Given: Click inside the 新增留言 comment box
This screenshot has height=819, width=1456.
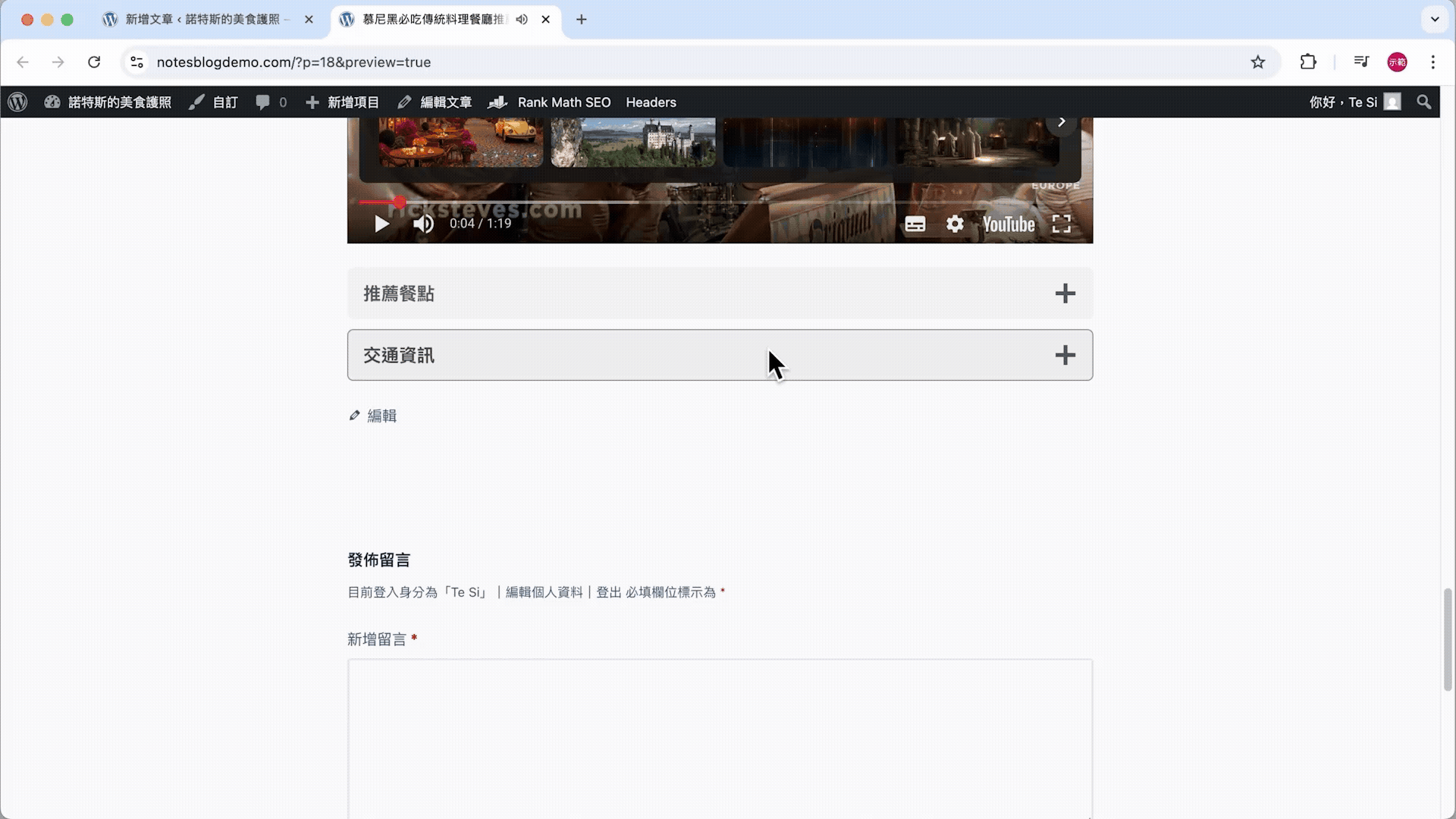Looking at the screenshot, I should point(719,736).
